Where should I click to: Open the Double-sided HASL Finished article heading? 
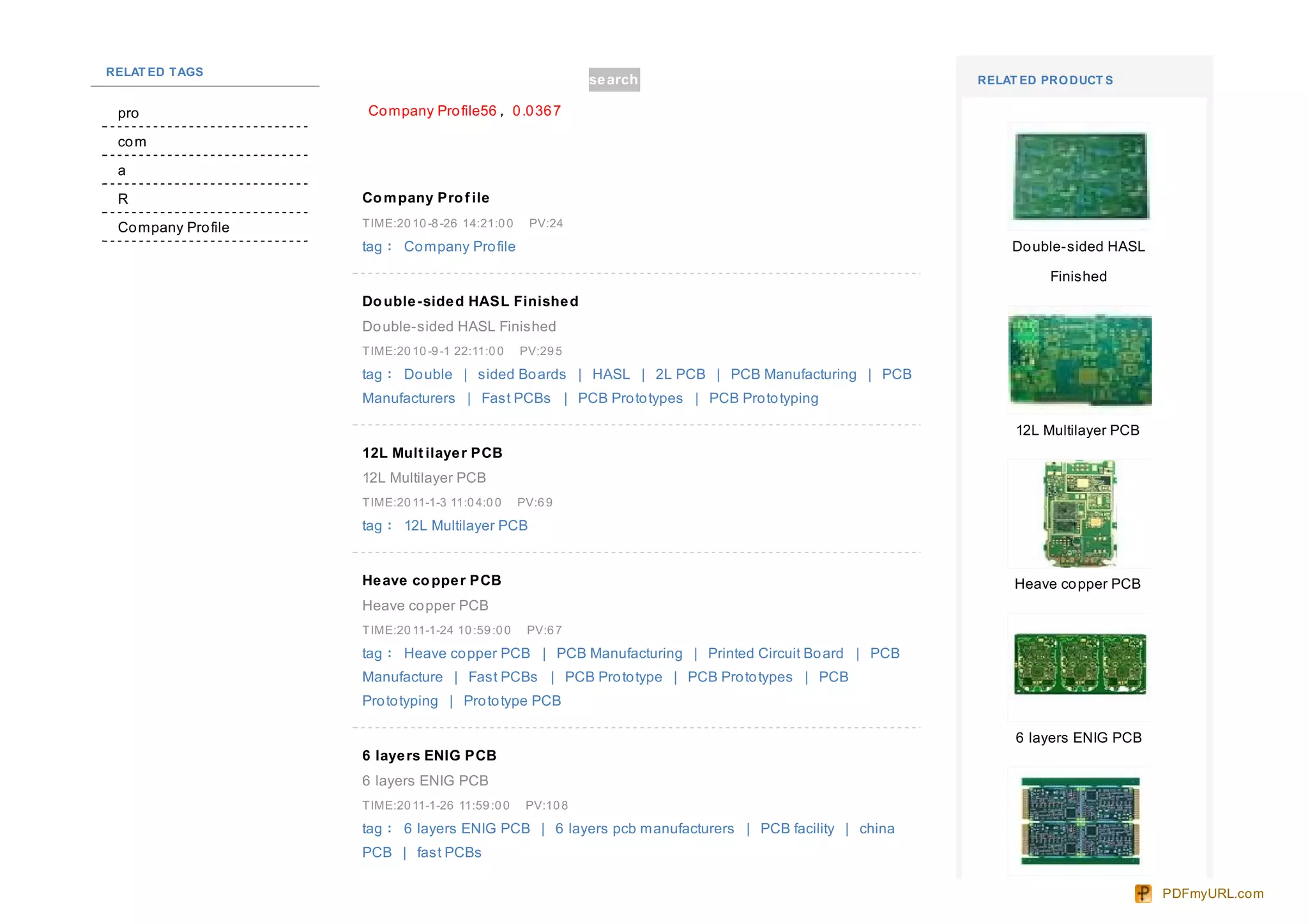pyautogui.click(x=470, y=301)
